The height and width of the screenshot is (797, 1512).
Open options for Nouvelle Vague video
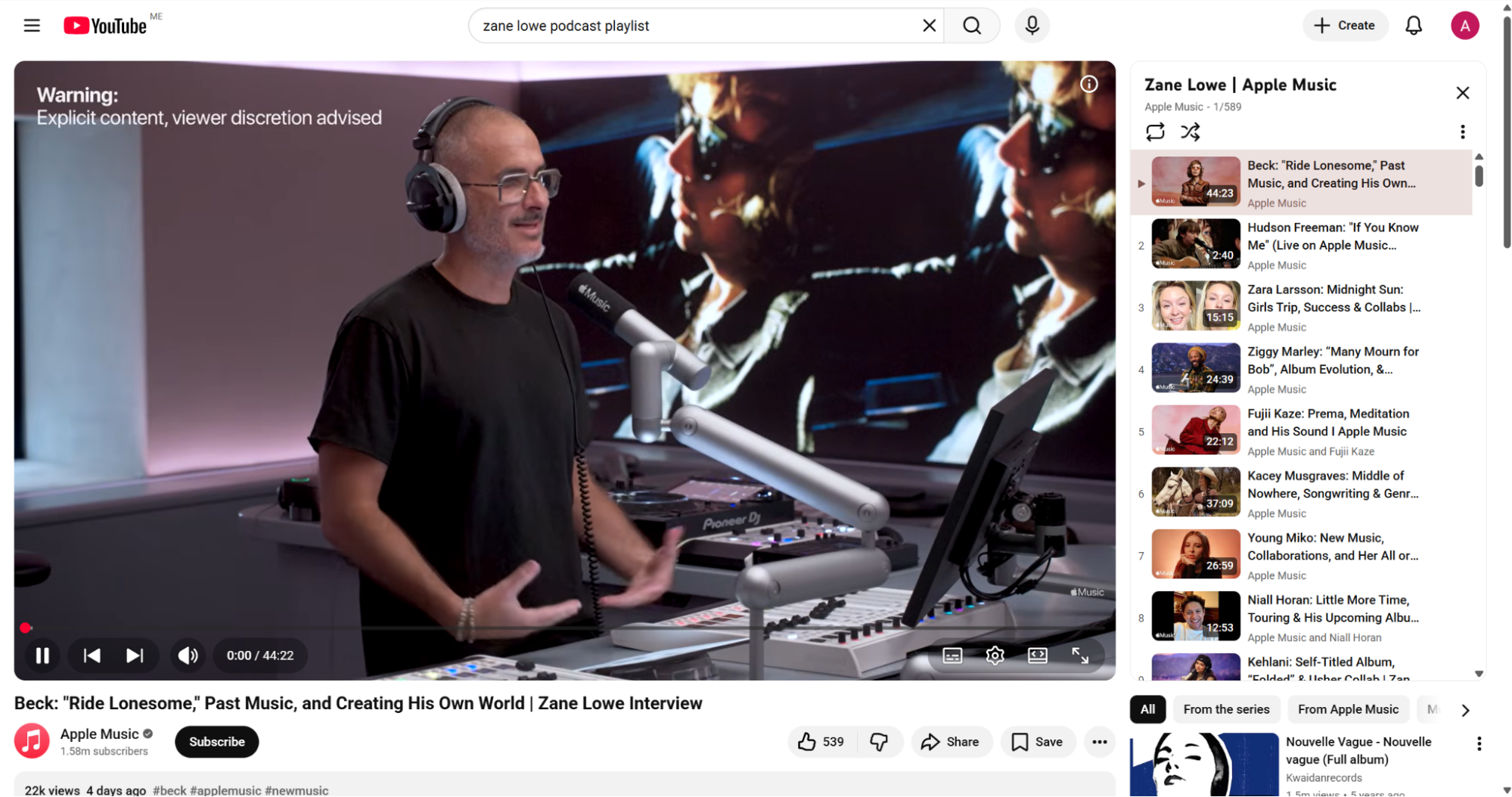(1479, 744)
